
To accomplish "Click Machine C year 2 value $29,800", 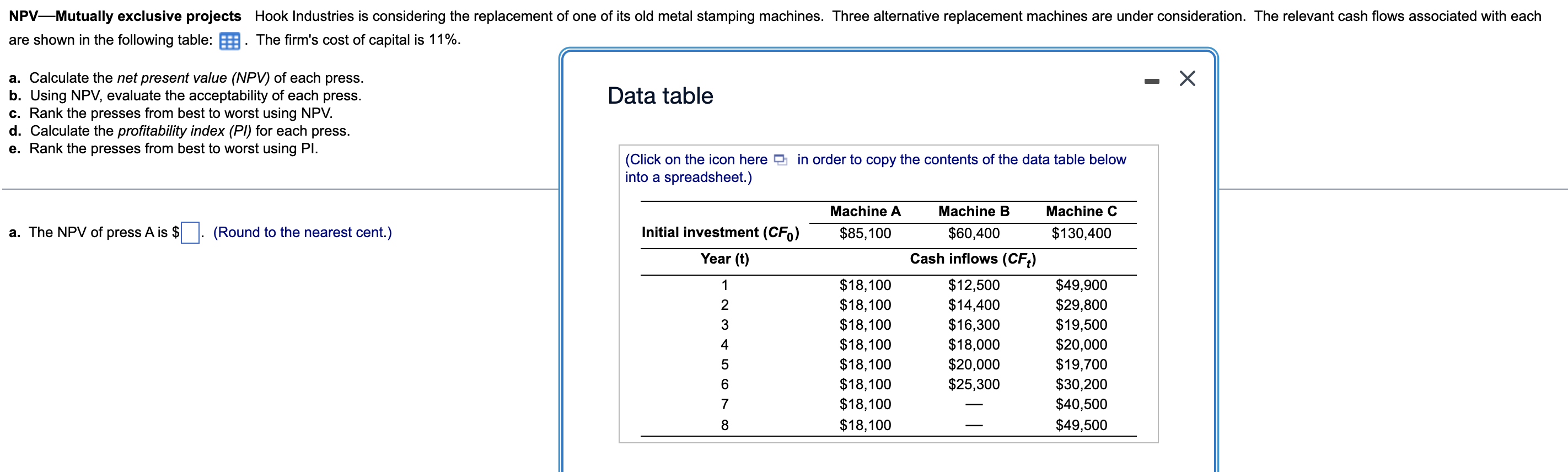I will (x=1081, y=305).
